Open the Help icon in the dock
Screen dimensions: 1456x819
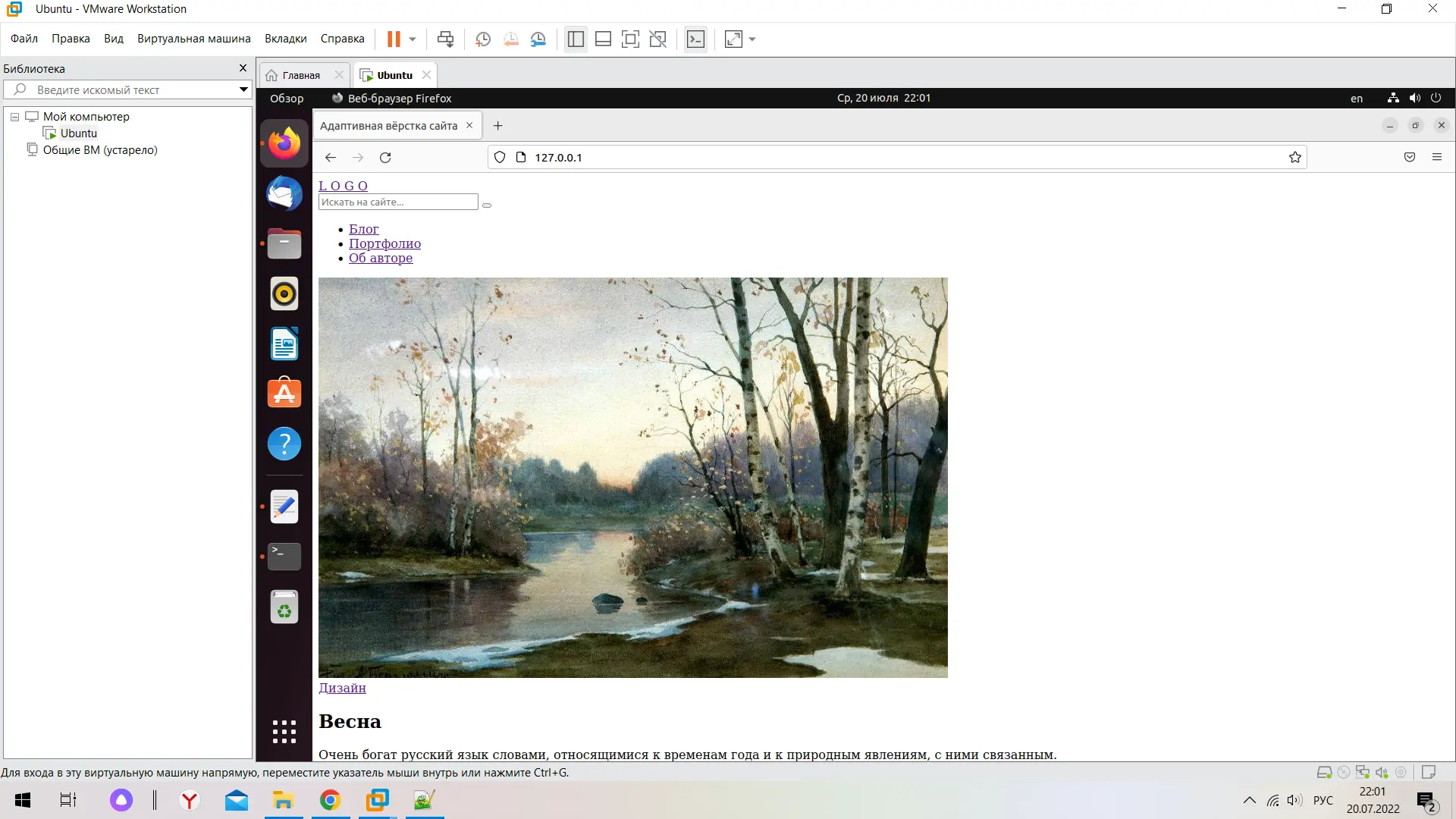[x=284, y=444]
